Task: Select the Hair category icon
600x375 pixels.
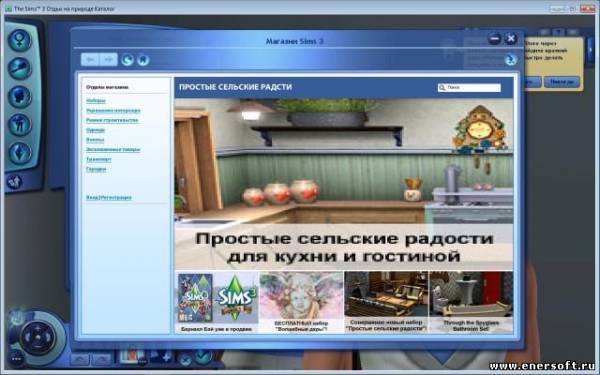Action: coord(20,68)
